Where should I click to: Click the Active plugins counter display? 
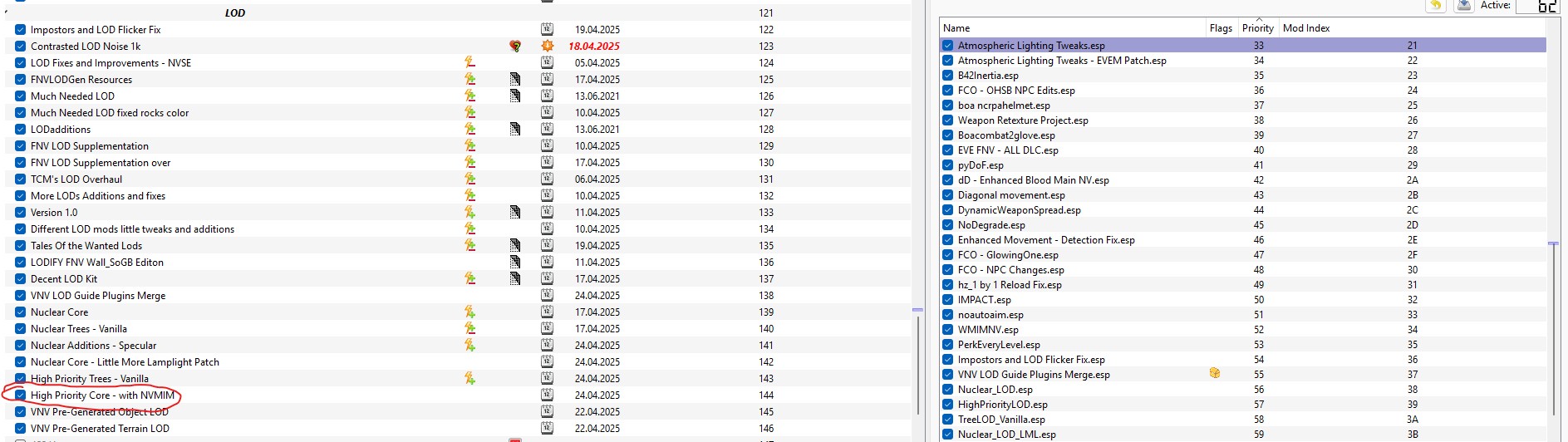coord(1537,6)
